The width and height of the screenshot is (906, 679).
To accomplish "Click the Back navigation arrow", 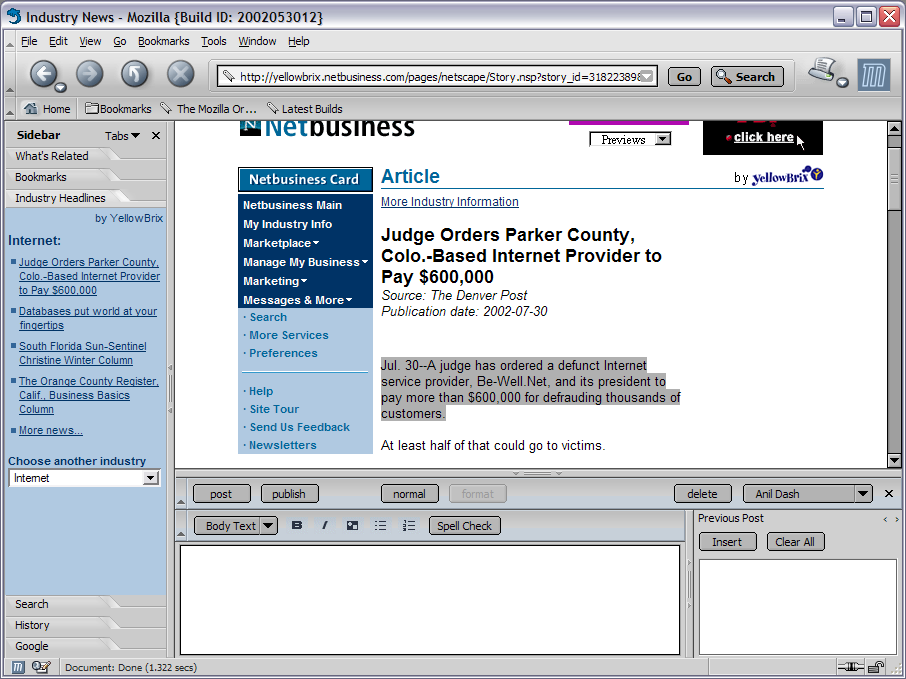I will tap(43, 74).
